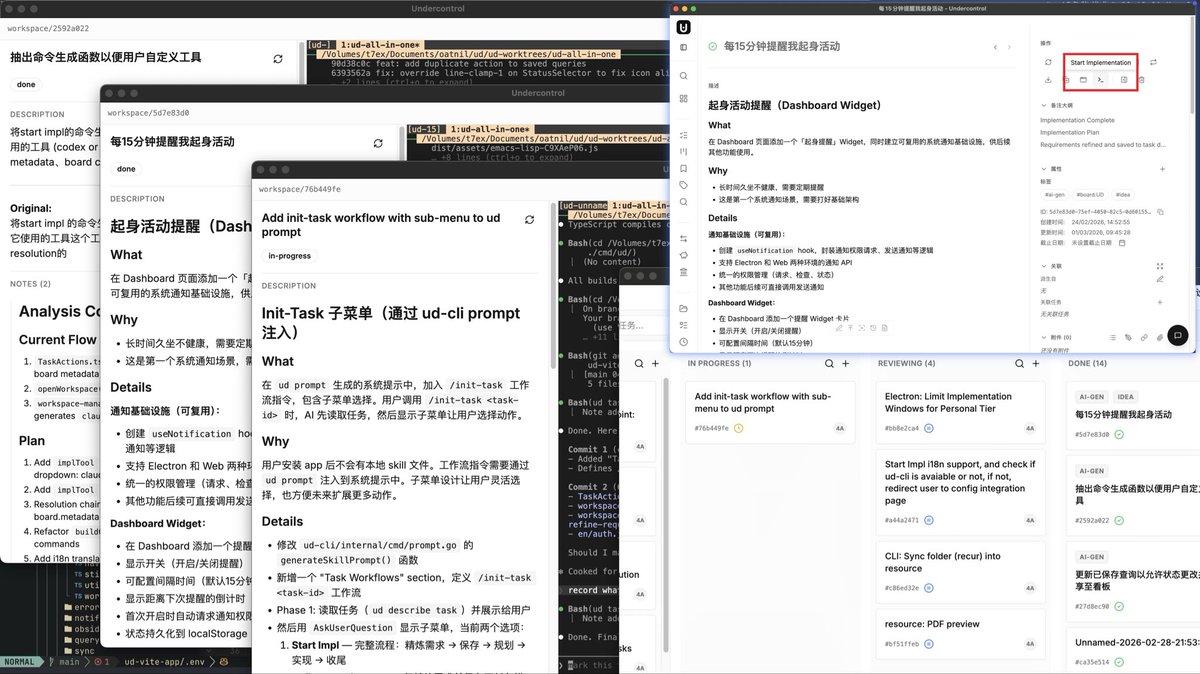This screenshot has width=1200, height=674.
Task: Collapse the 属性 section
Action: tap(1043, 169)
